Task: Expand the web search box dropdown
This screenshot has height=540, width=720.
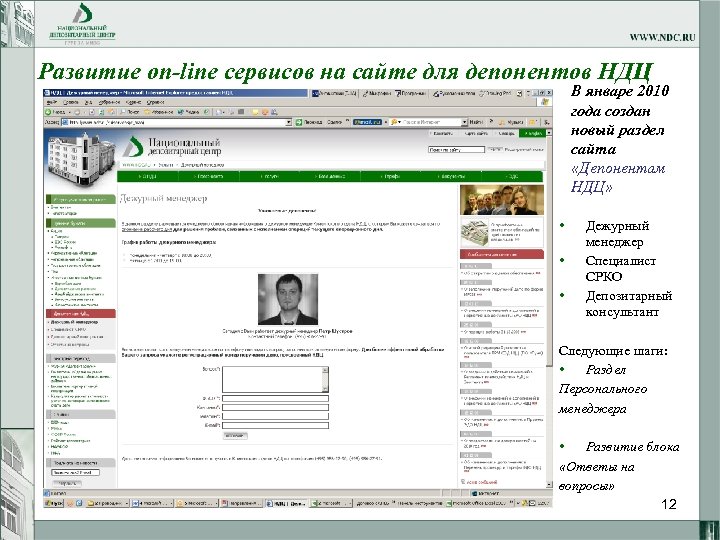Action: coord(464,122)
